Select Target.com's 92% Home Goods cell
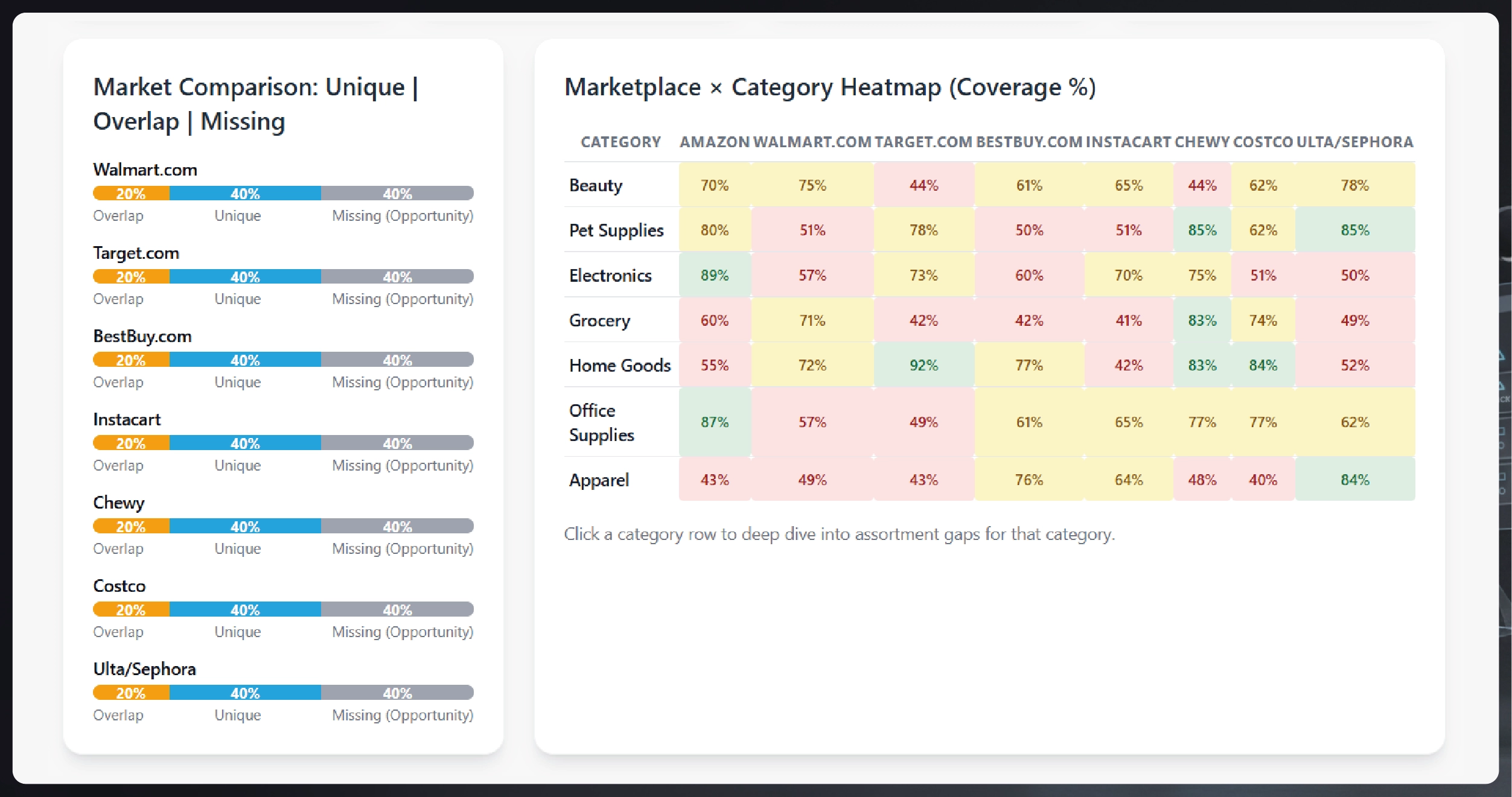The height and width of the screenshot is (797, 1512). pyautogui.click(x=923, y=366)
